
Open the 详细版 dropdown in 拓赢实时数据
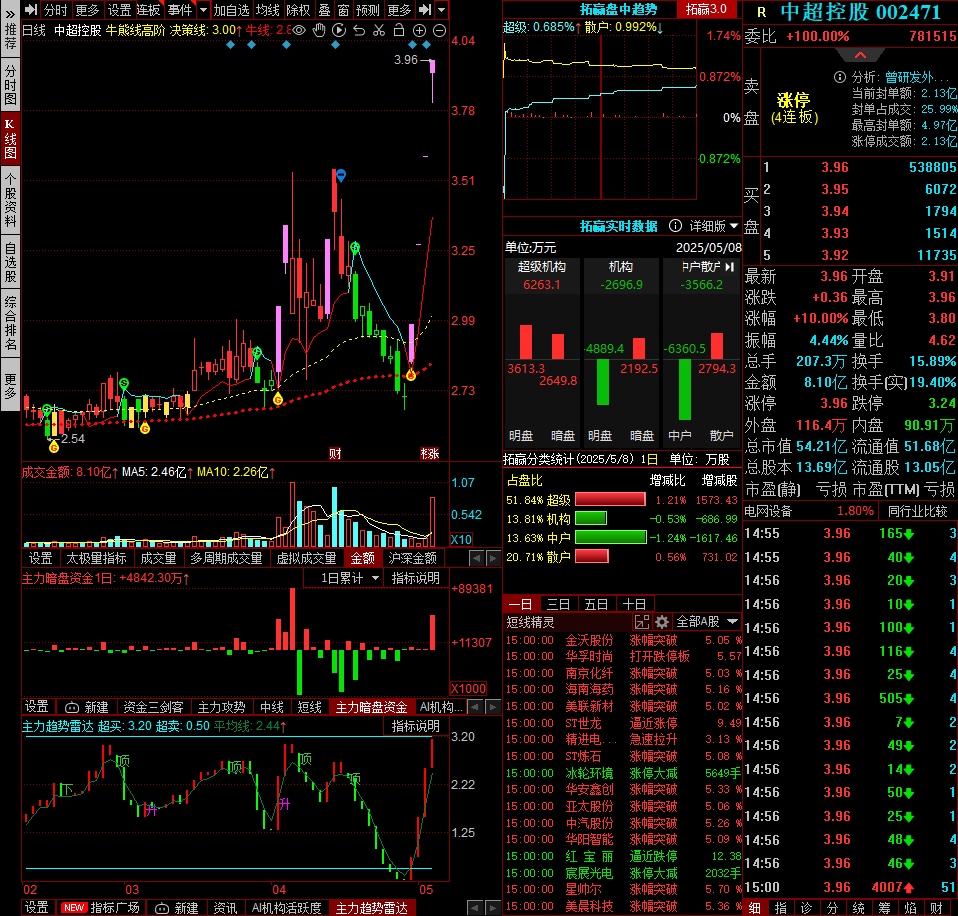(x=714, y=226)
